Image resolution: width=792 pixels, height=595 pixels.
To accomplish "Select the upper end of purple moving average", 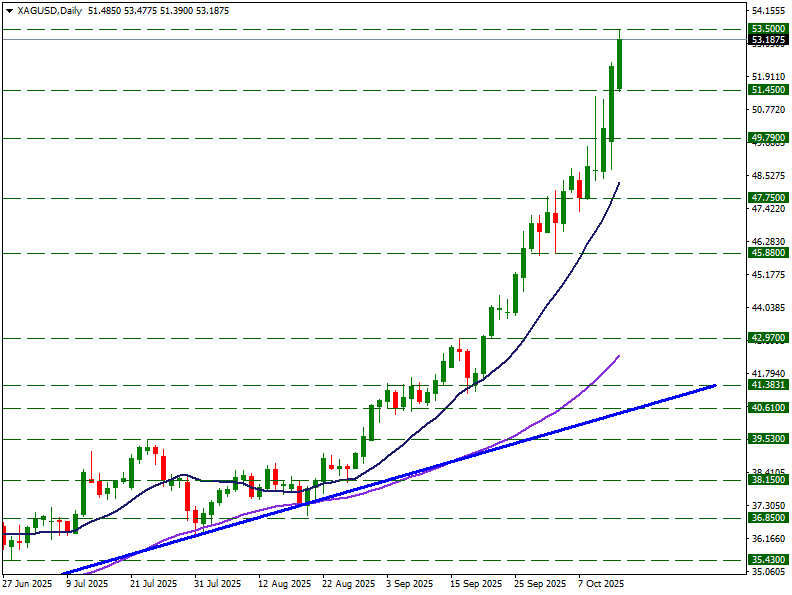I will [619, 356].
